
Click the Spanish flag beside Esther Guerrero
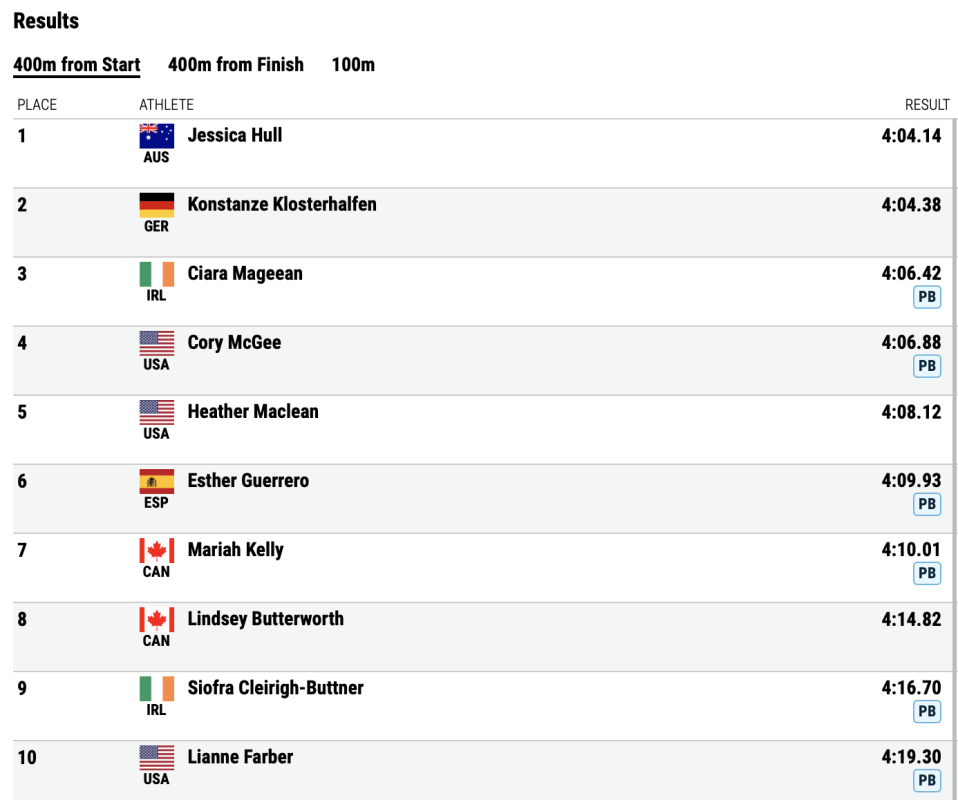(x=156, y=481)
